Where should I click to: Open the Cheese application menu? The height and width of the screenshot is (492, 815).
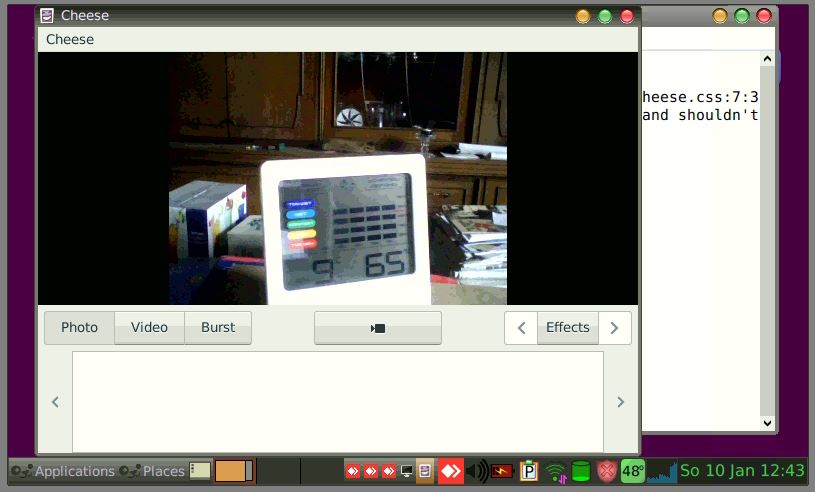point(70,39)
